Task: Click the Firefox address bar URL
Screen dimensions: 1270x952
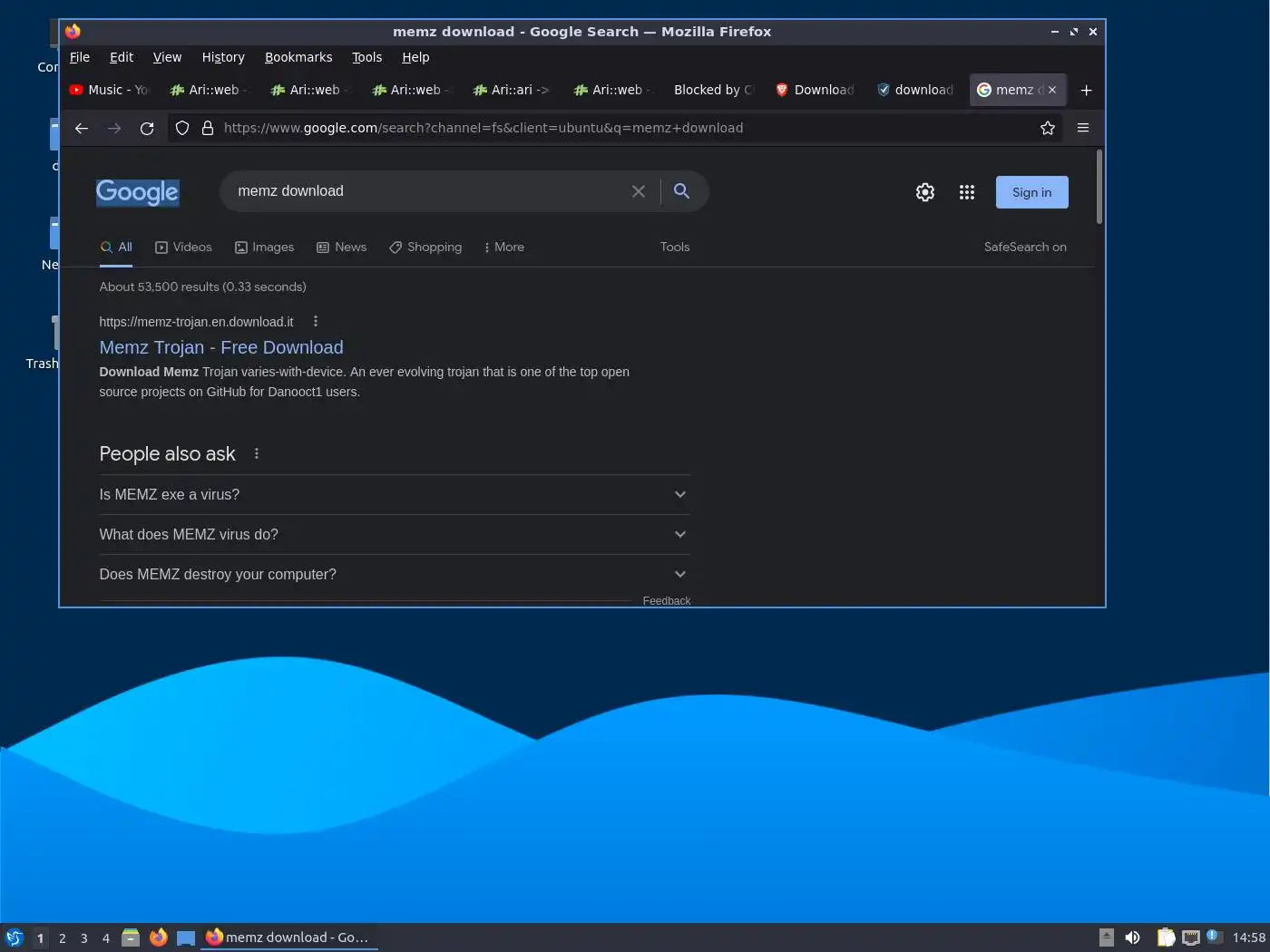Action: pos(484,128)
